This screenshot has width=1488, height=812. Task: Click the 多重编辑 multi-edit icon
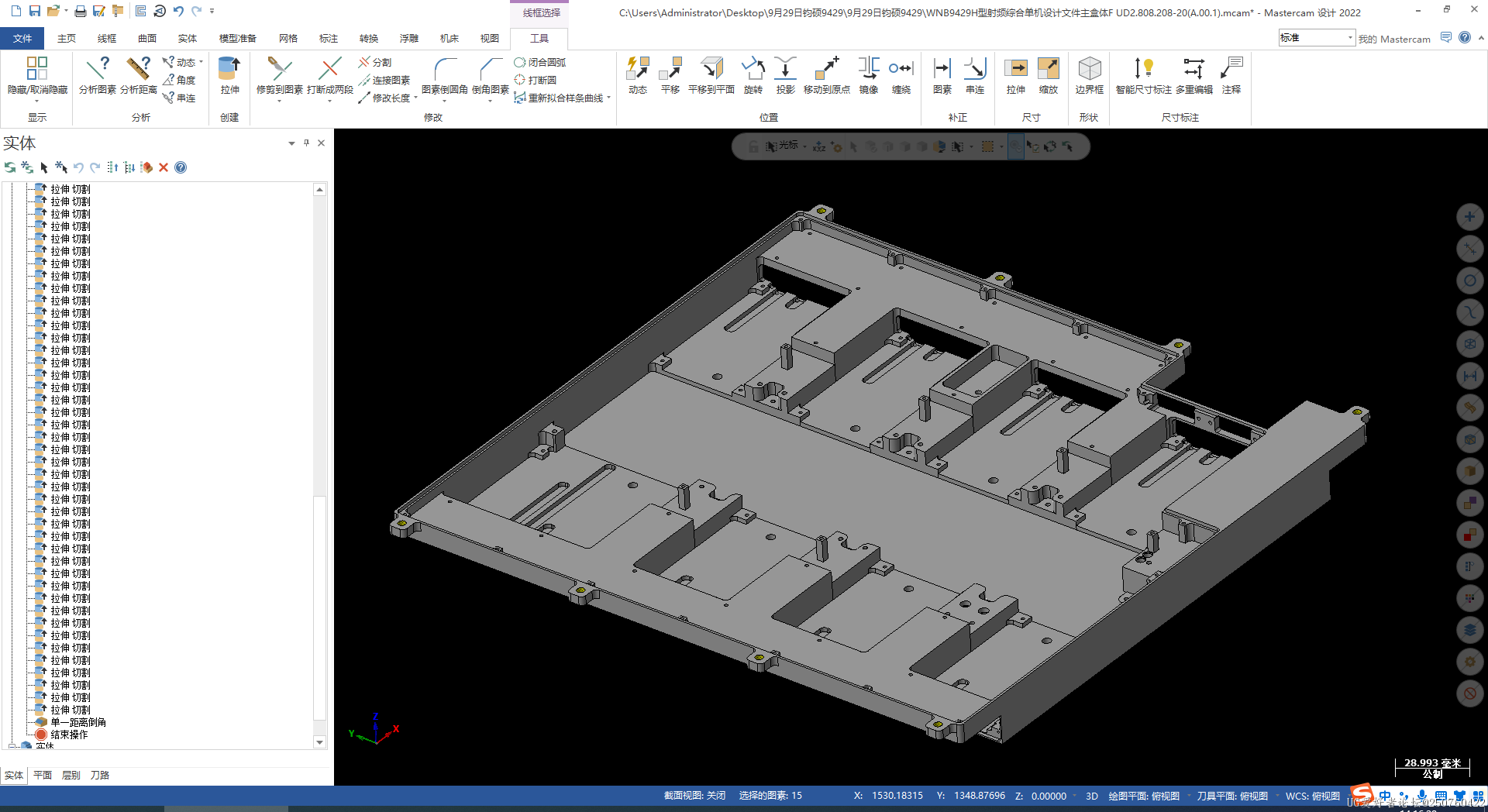[1193, 75]
